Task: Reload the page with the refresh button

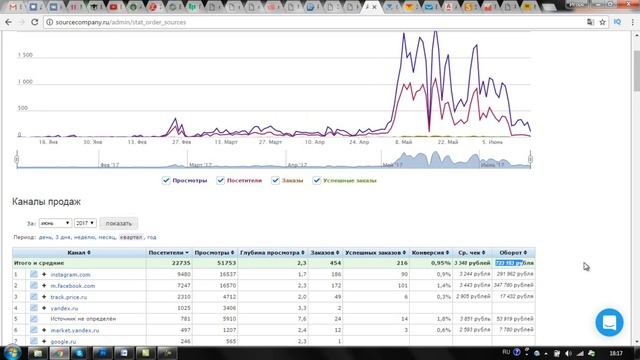Action: (x=35, y=22)
